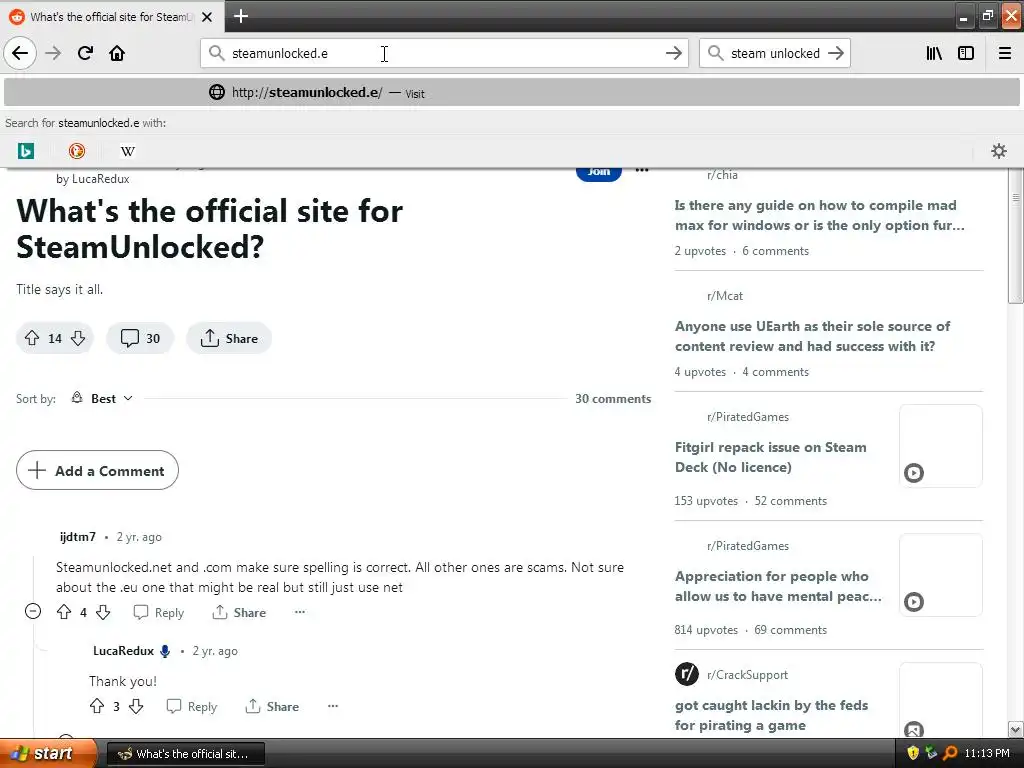This screenshot has height=768, width=1024.
Task: Share the main post
Action: click(229, 338)
